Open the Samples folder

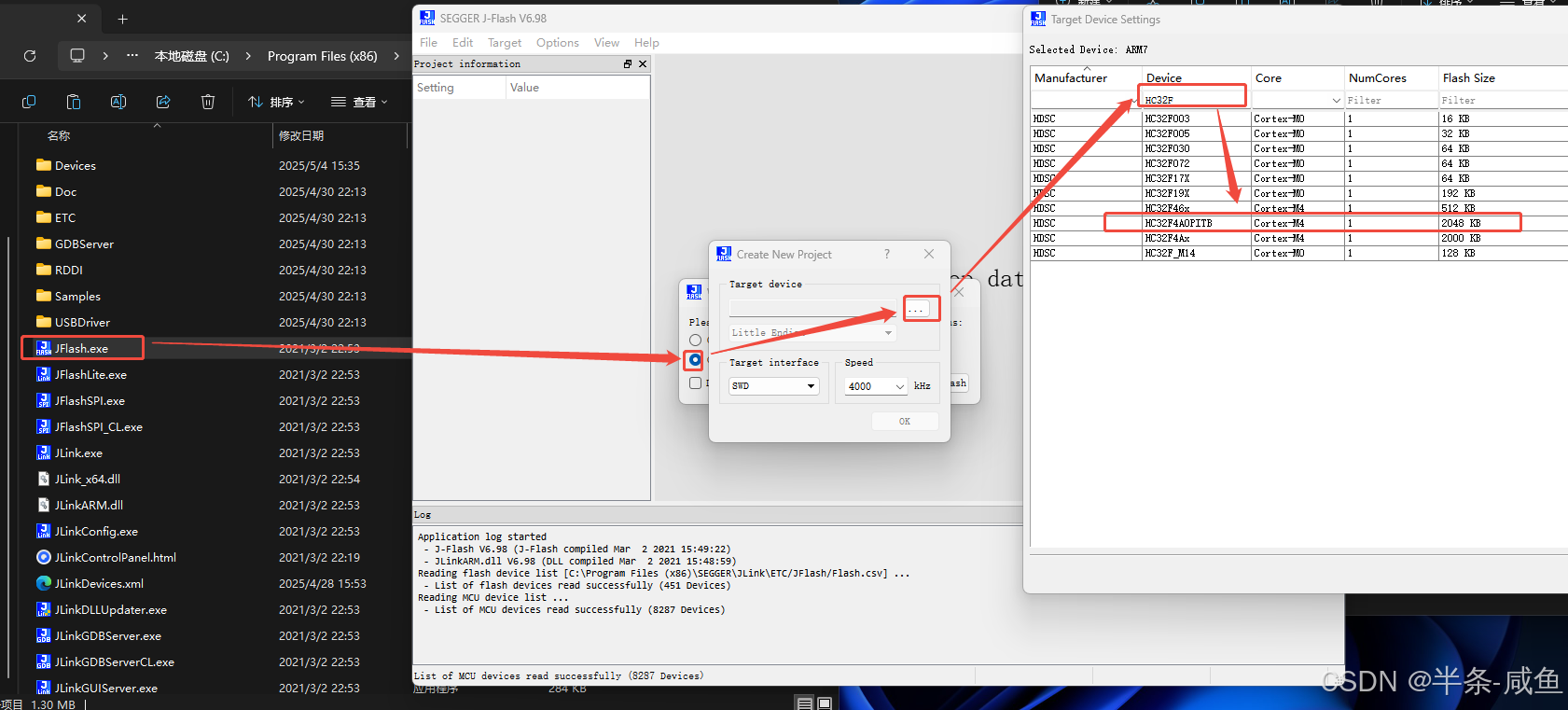(69, 296)
